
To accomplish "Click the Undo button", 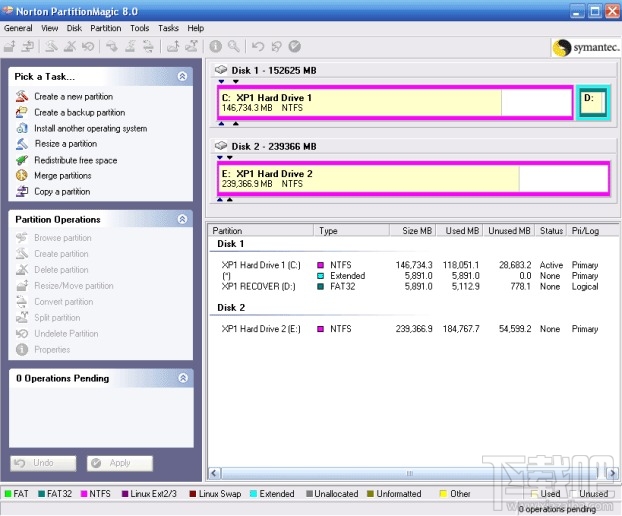I will click(43, 463).
